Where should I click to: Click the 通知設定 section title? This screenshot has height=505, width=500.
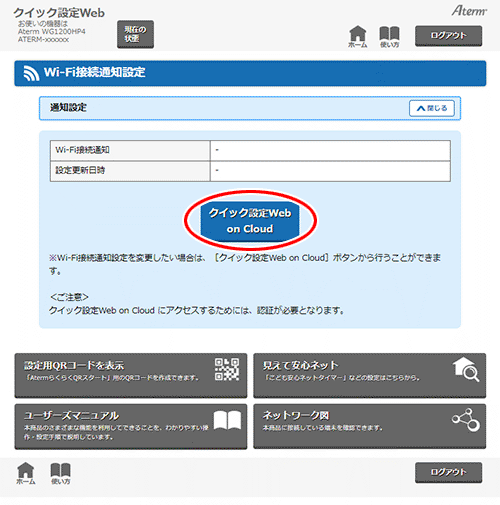[68, 108]
